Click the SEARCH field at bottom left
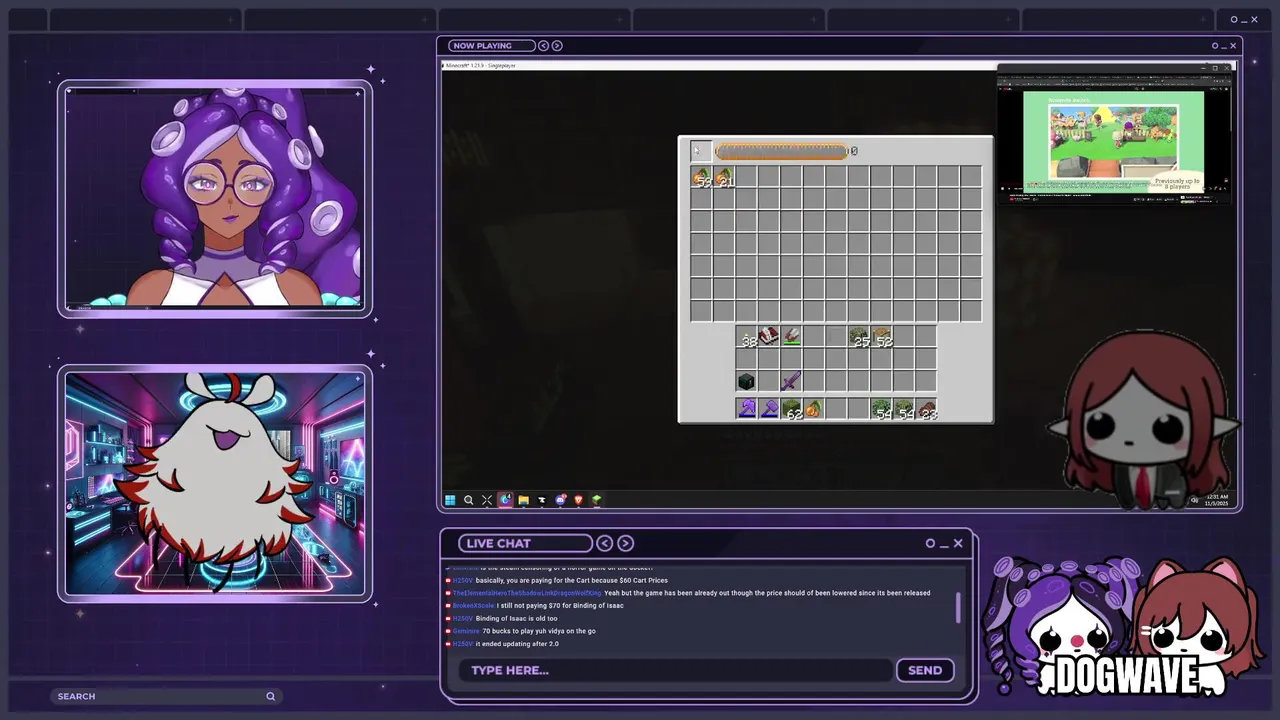The width and height of the screenshot is (1280, 720). [165, 696]
